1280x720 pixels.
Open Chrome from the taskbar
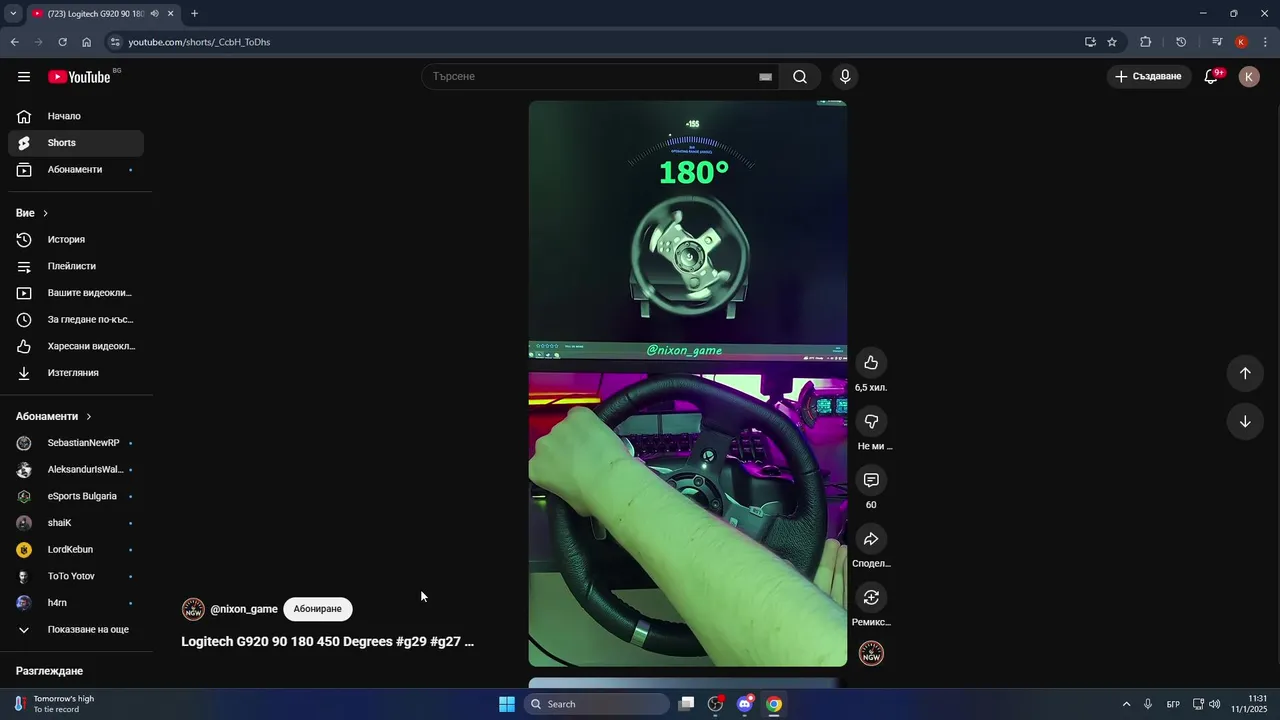tap(774, 704)
